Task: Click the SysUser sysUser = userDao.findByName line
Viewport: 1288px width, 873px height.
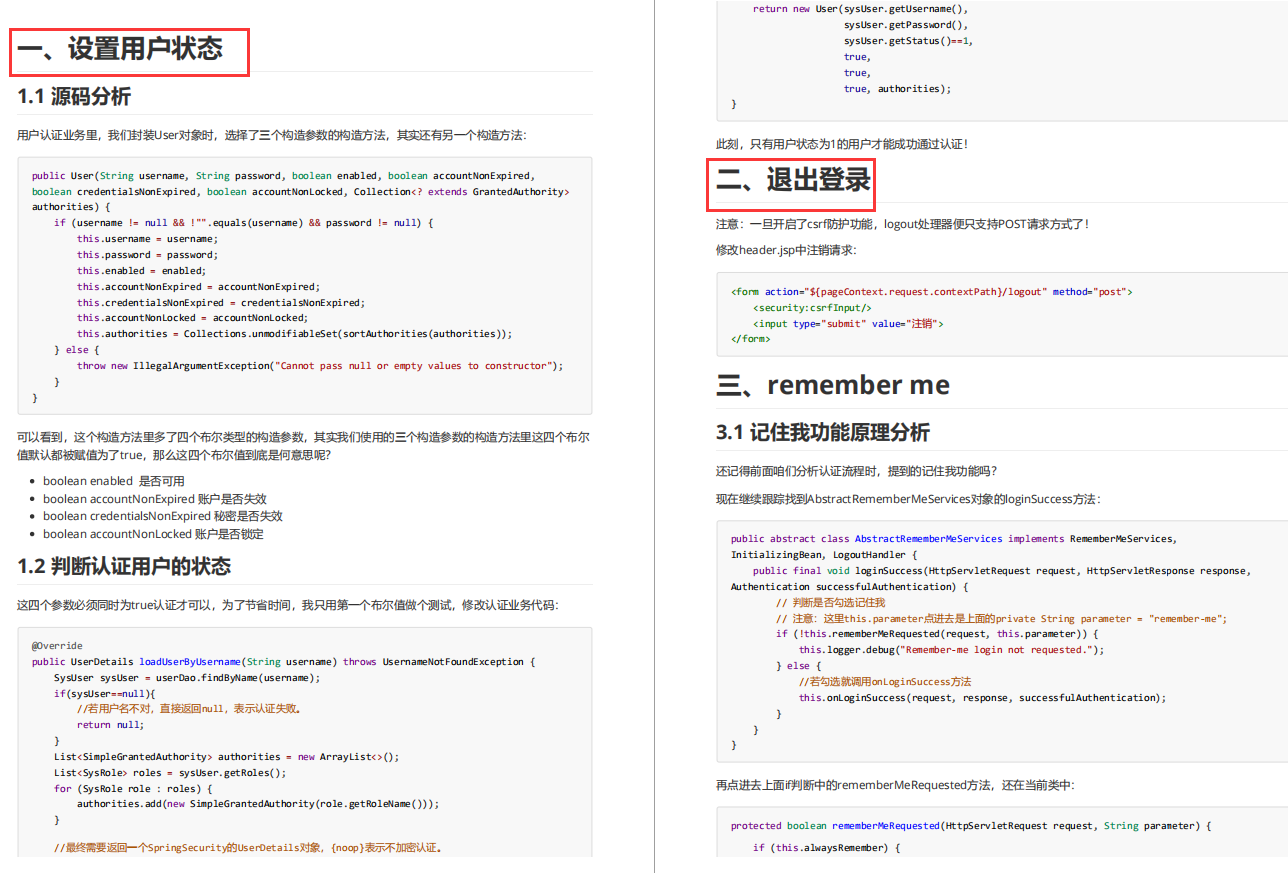Action: [187, 678]
